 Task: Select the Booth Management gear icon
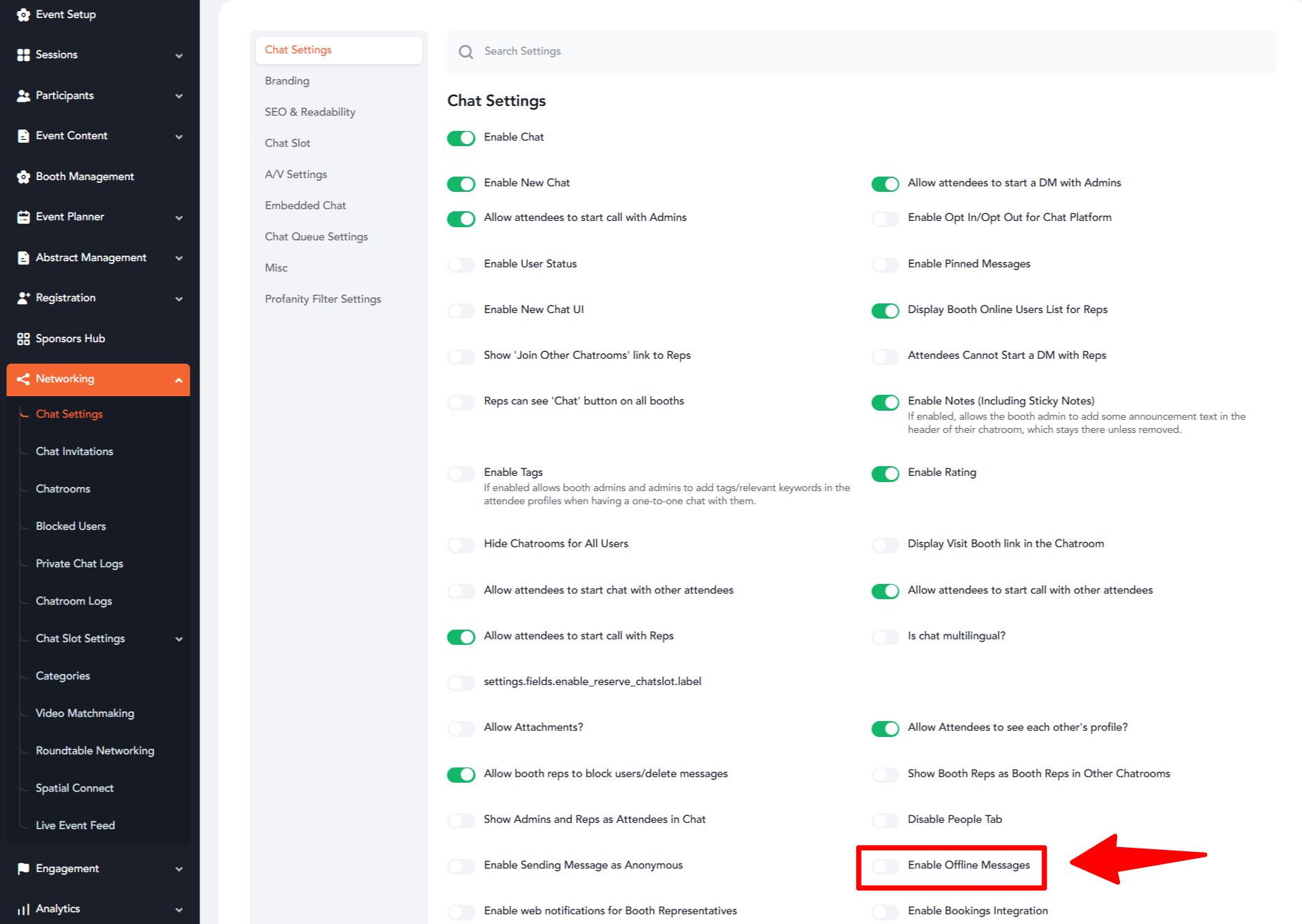pyautogui.click(x=23, y=177)
